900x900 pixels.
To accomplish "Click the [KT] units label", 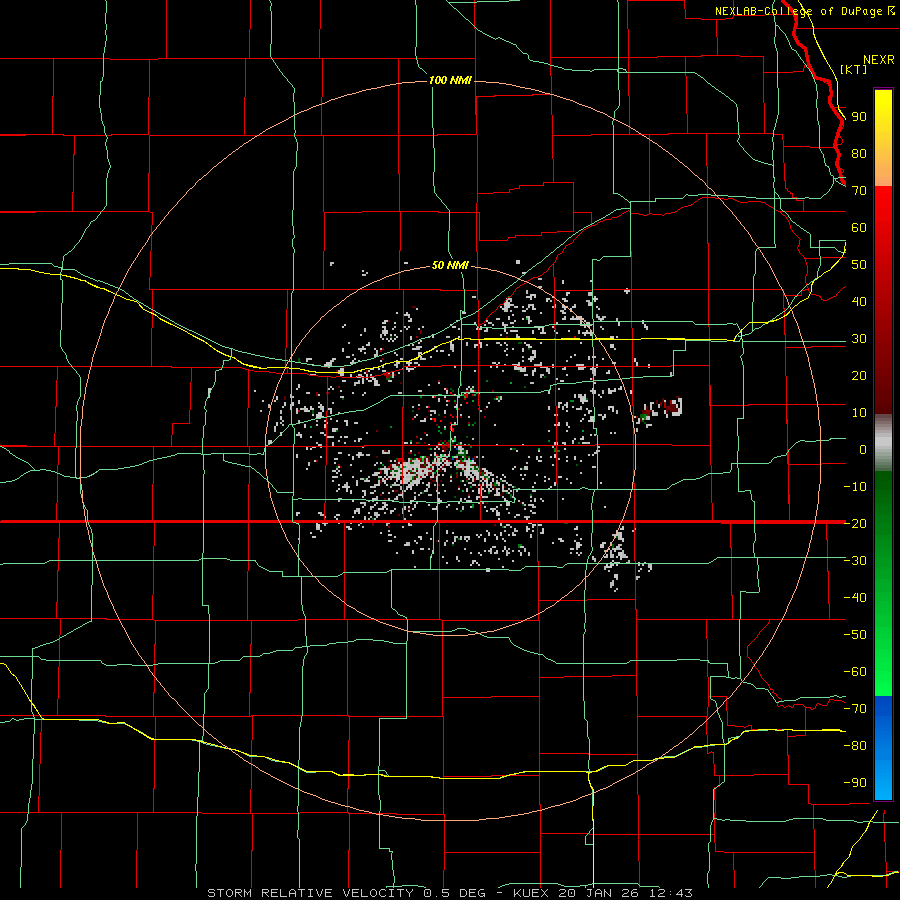I will tap(854, 69).
